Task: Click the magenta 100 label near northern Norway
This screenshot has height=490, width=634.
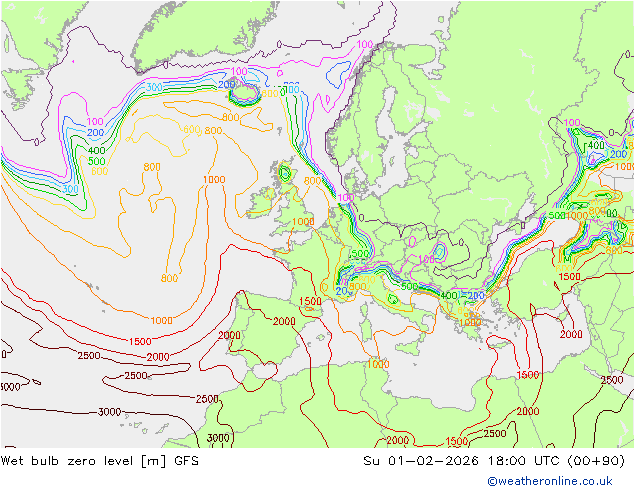Action: (x=365, y=44)
